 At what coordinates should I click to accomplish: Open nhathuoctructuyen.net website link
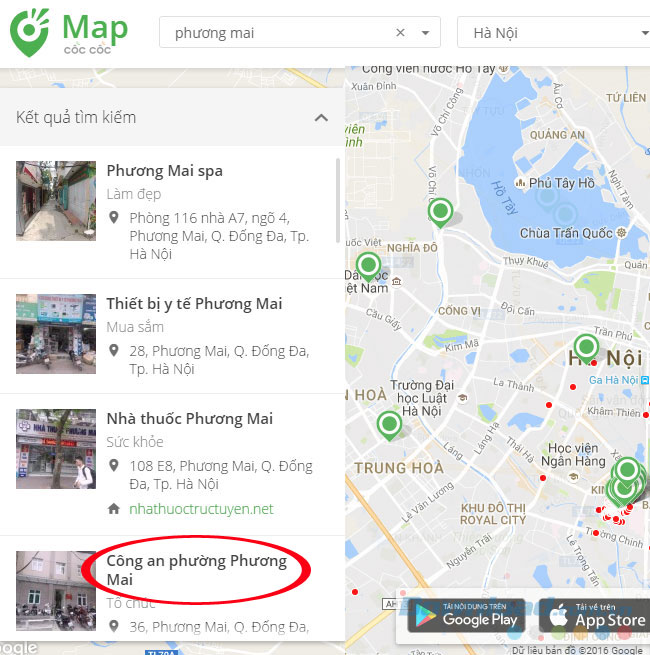tap(201, 509)
